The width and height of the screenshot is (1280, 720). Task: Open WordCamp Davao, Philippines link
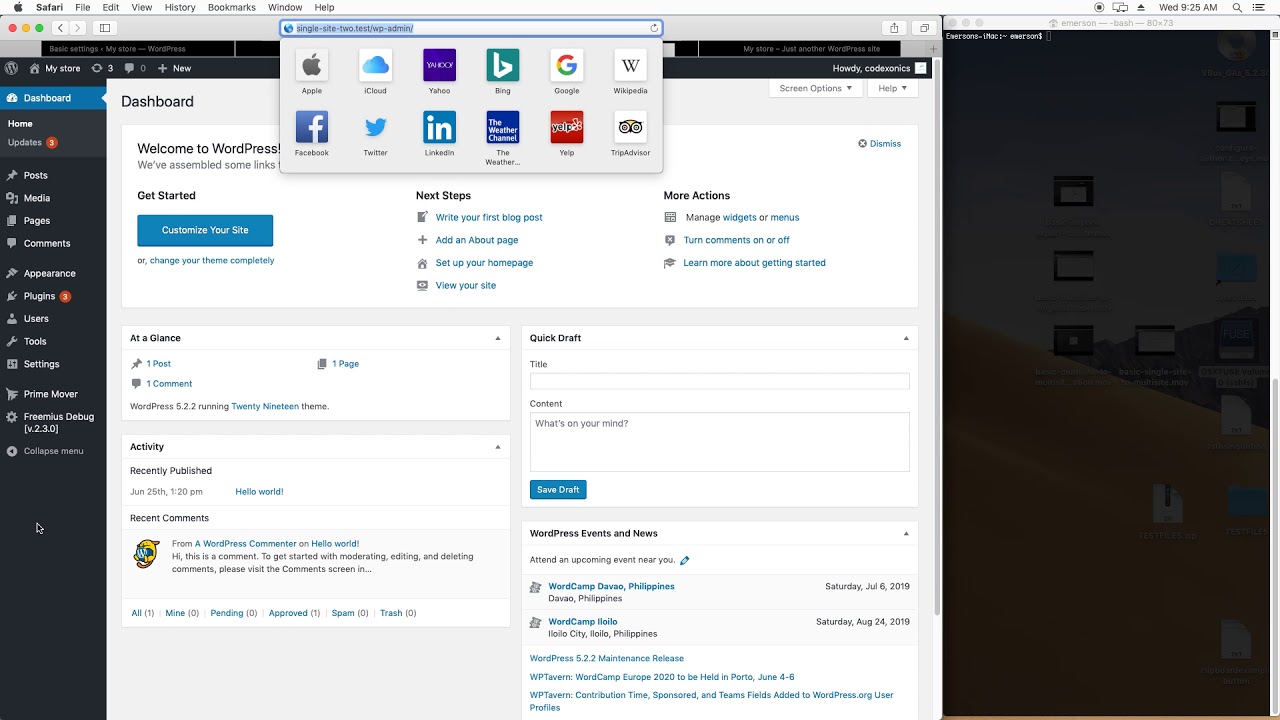[x=611, y=586]
